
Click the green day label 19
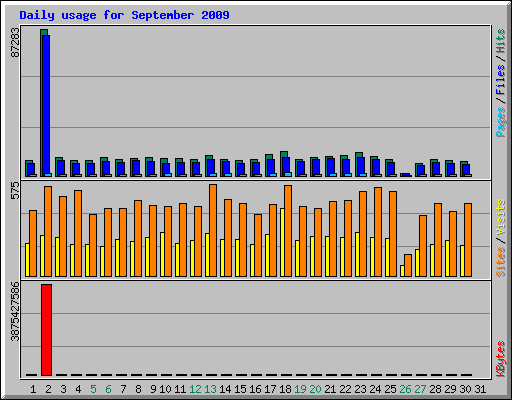click(300, 389)
